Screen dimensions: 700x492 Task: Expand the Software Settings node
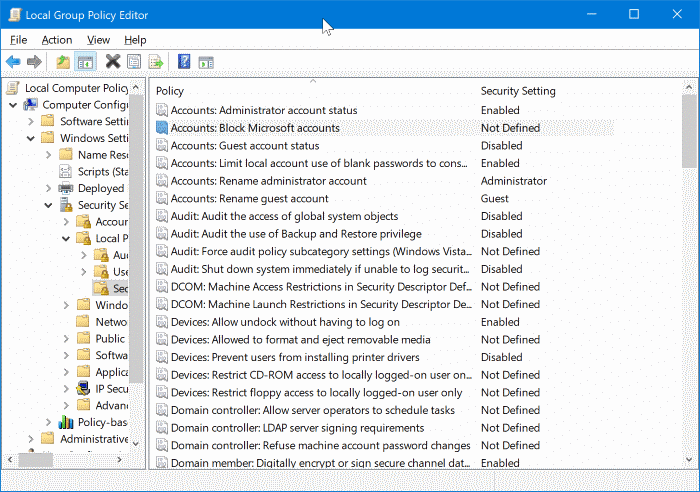tap(30, 121)
